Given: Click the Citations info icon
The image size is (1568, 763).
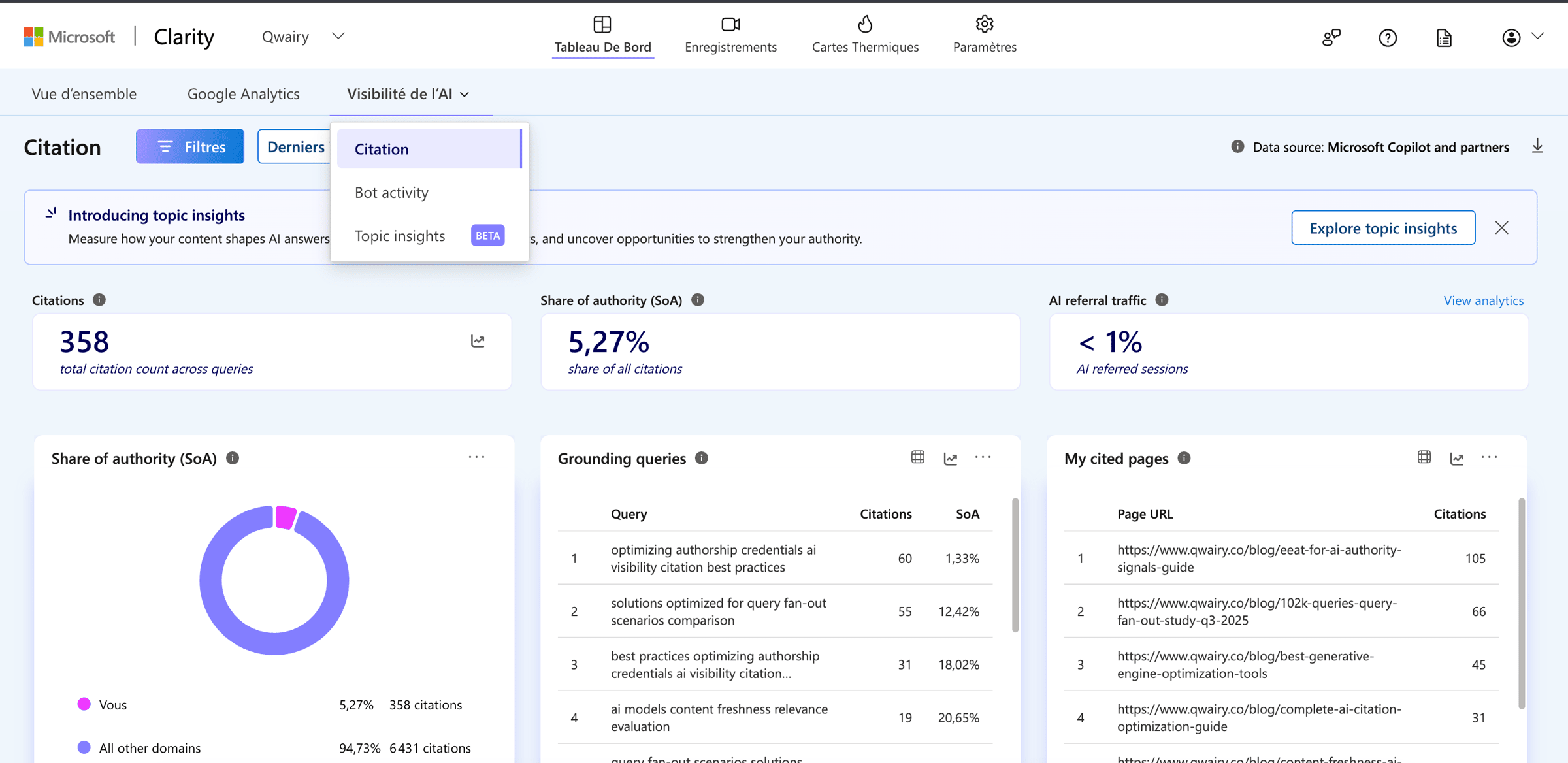Looking at the screenshot, I should pos(99,300).
